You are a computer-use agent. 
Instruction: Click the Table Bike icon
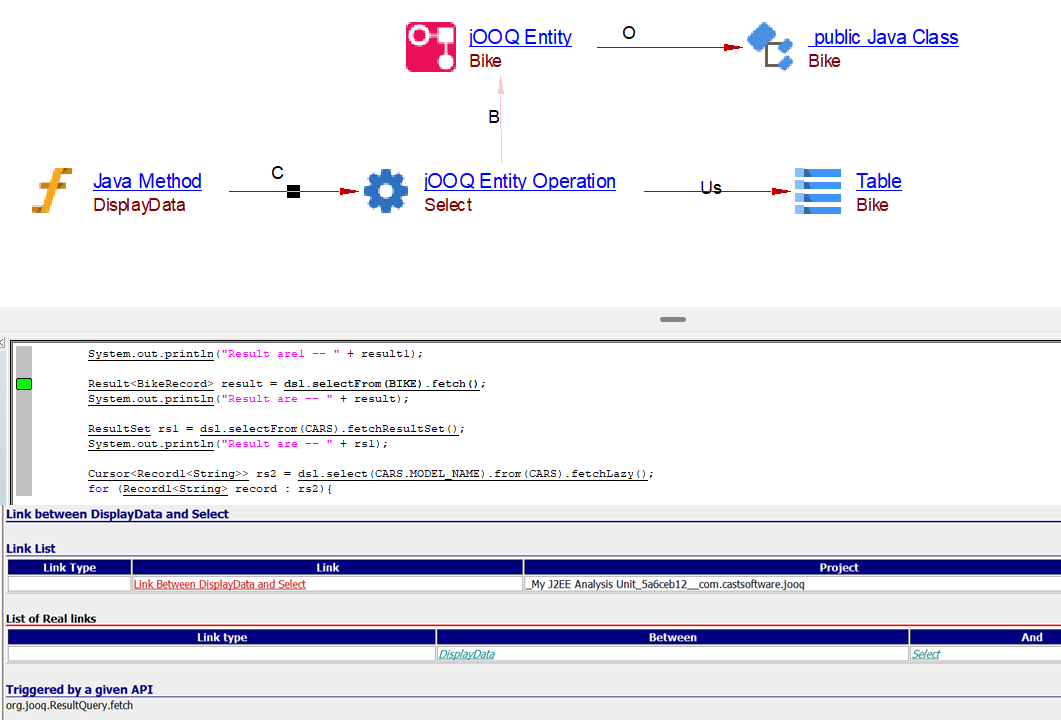[x=817, y=191]
